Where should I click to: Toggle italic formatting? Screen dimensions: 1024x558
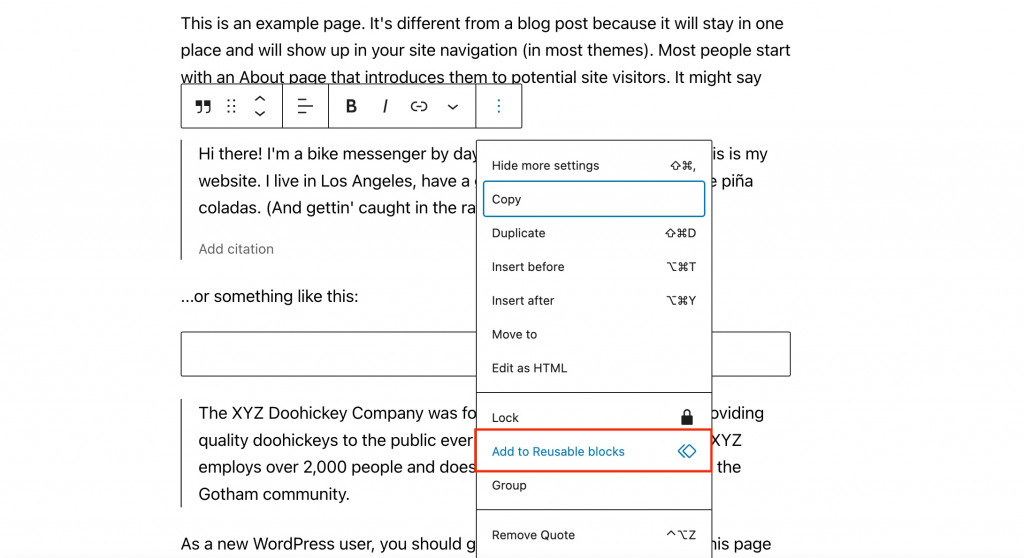point(385,107)
